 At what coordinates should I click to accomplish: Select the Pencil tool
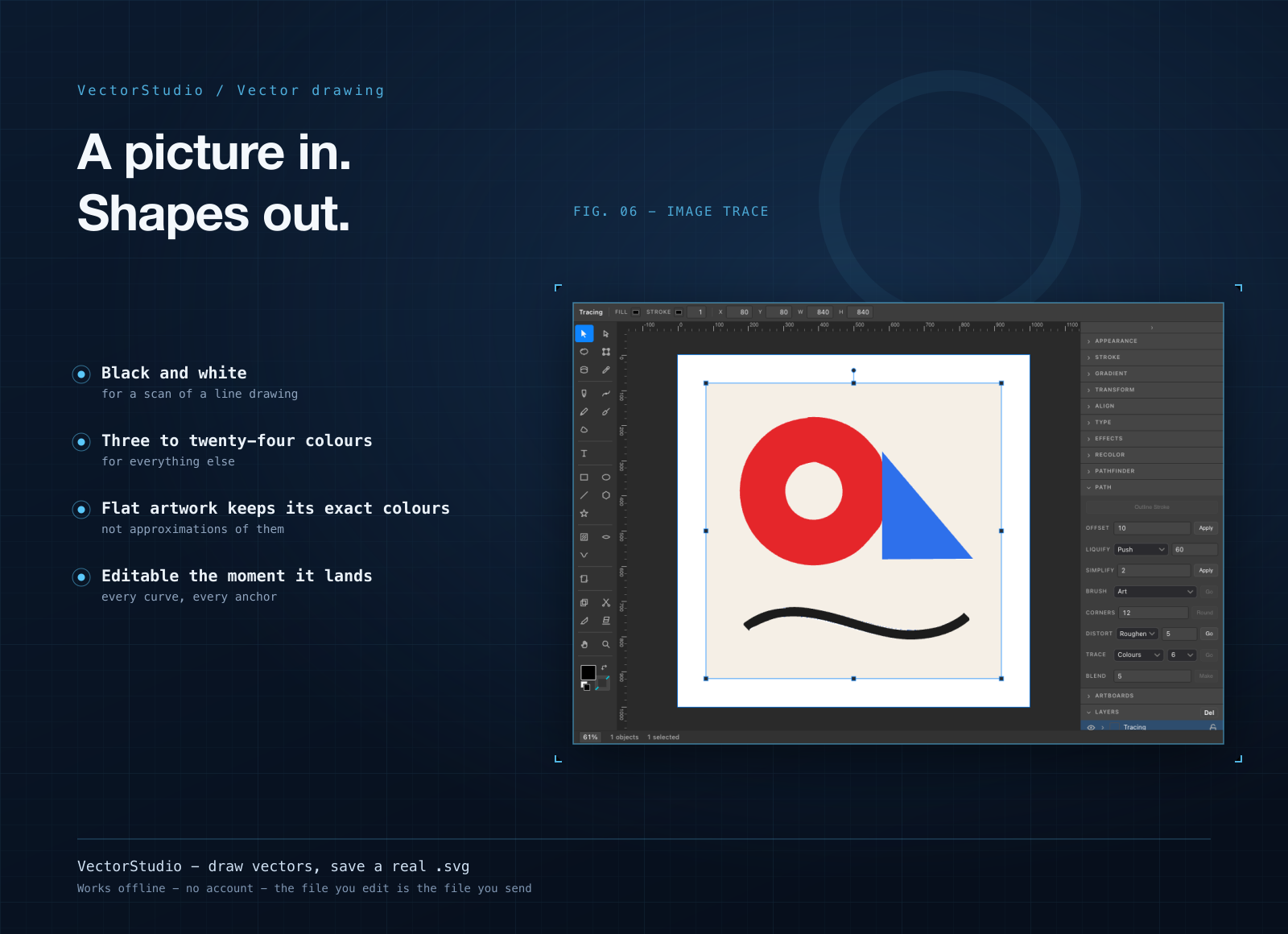pyautogui.click(x=584, y=411)
